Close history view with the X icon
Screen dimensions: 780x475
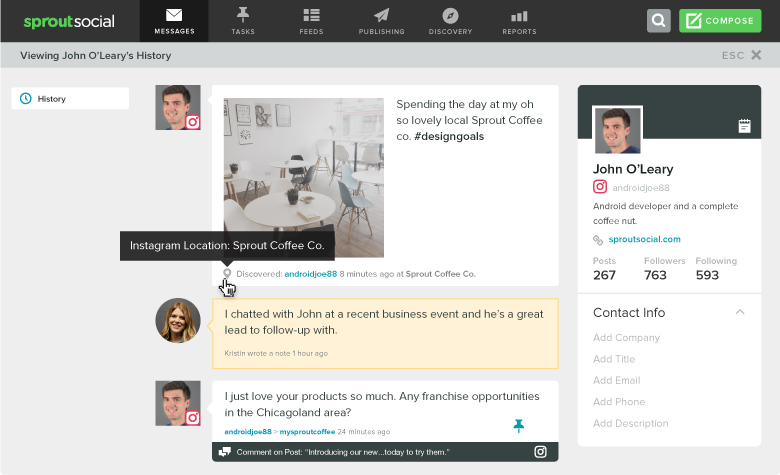(x=756, y=55)
